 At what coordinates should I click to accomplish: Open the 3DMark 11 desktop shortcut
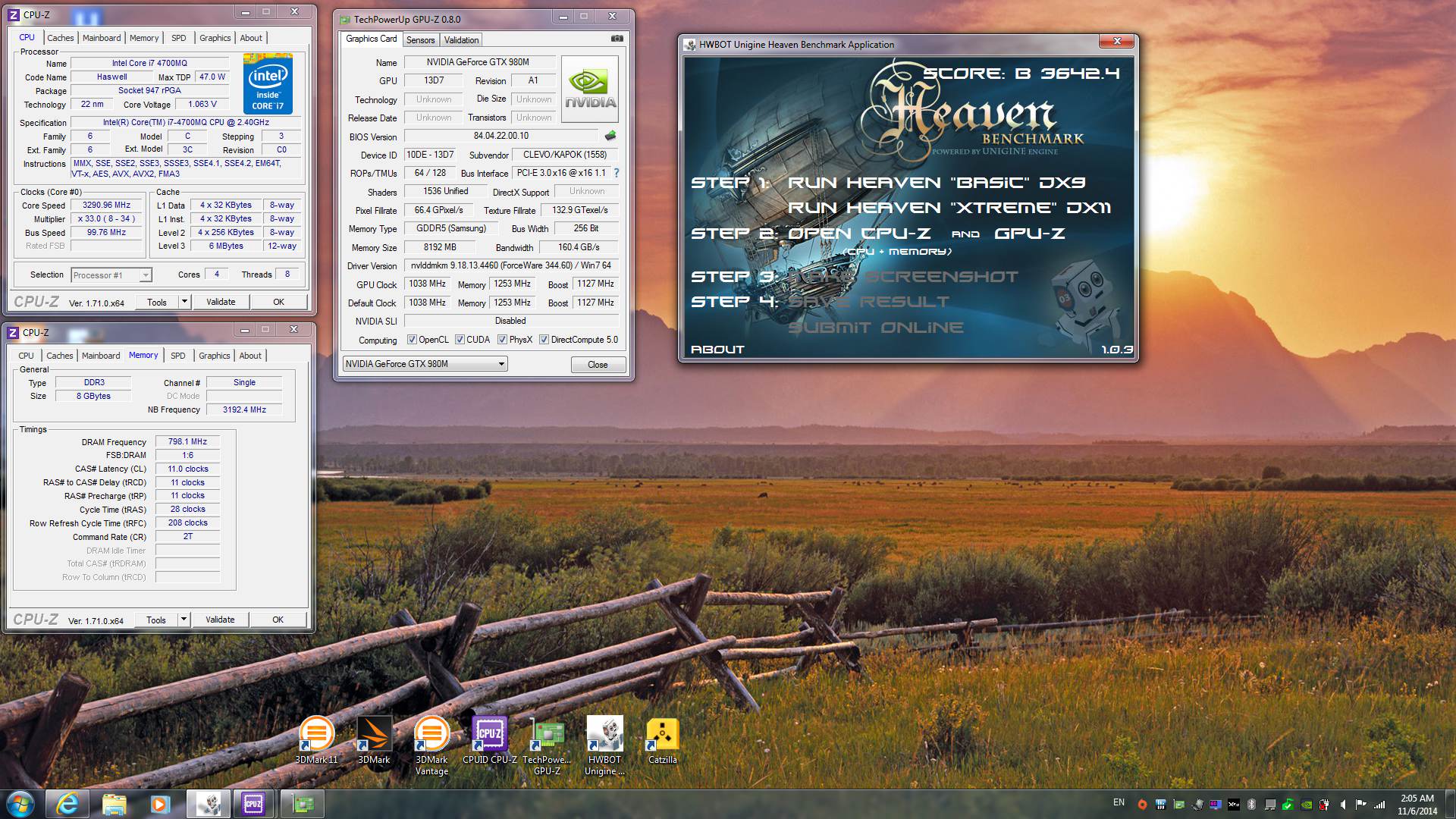(317, 739)
